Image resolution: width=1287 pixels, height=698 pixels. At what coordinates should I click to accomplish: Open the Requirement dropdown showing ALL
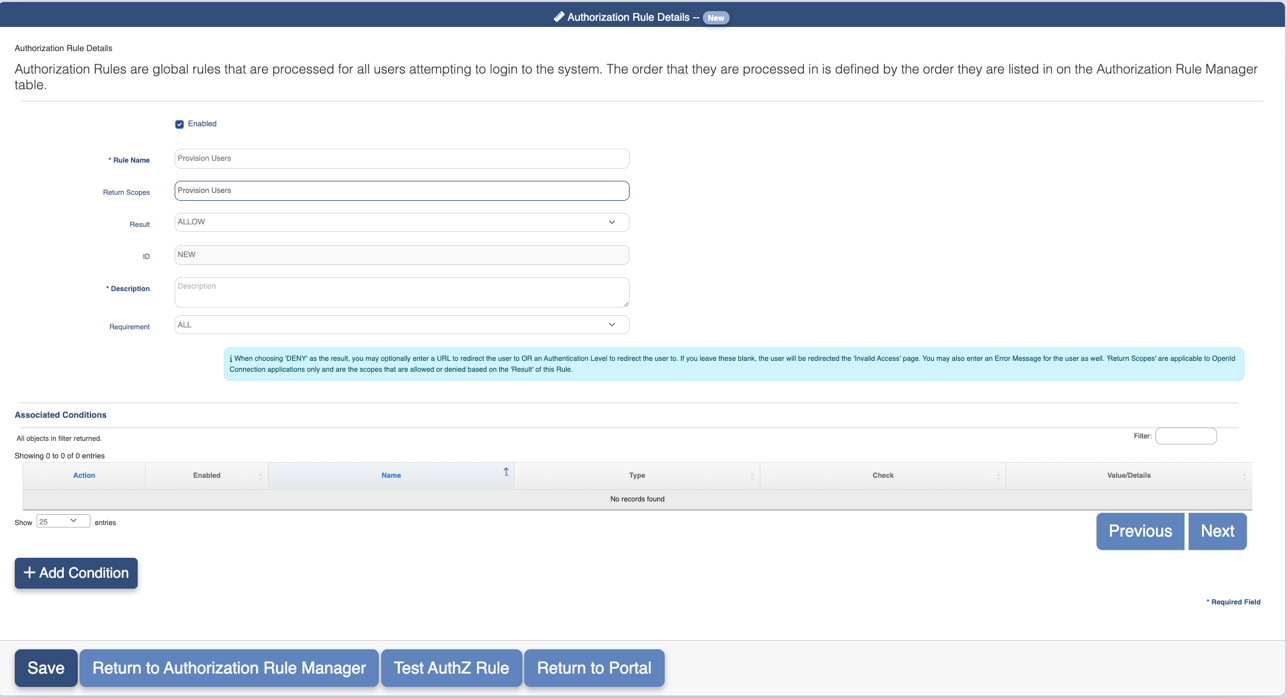402,325
